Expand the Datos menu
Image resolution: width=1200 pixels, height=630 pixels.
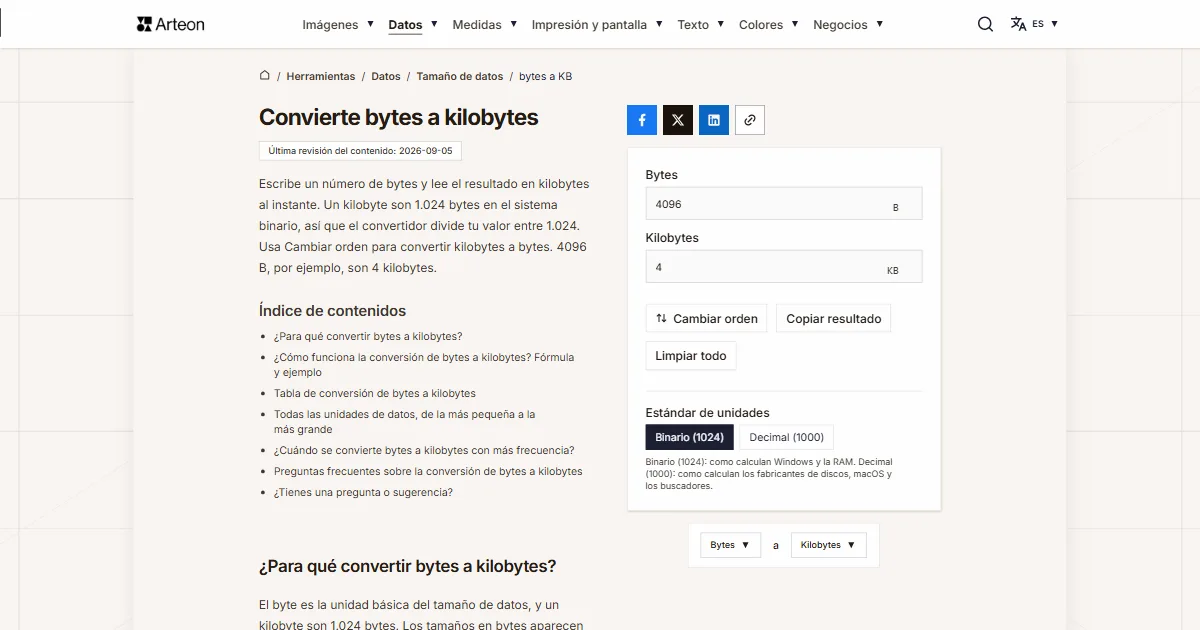[413, 24]
